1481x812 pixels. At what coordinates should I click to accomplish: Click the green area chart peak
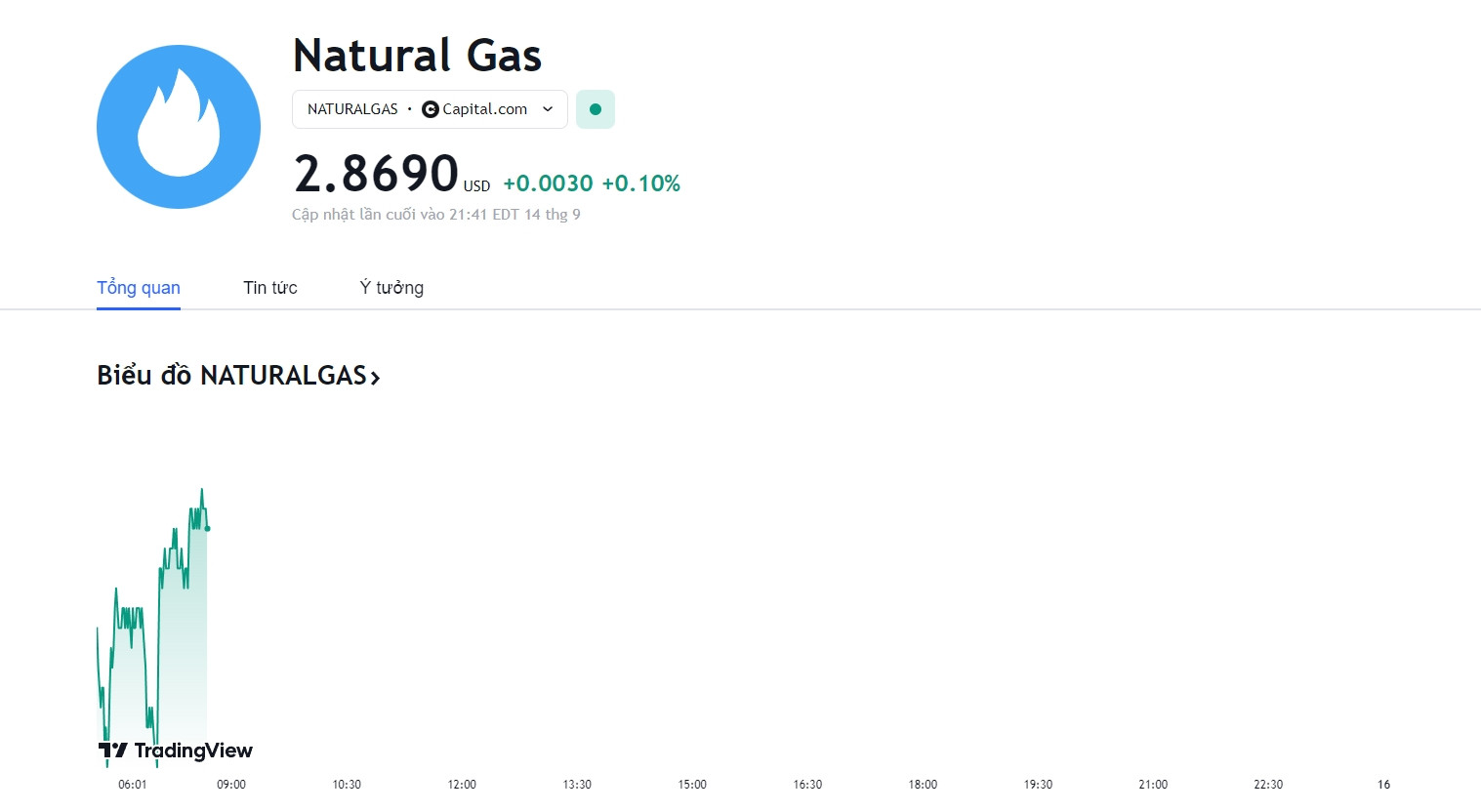[202, 490]
